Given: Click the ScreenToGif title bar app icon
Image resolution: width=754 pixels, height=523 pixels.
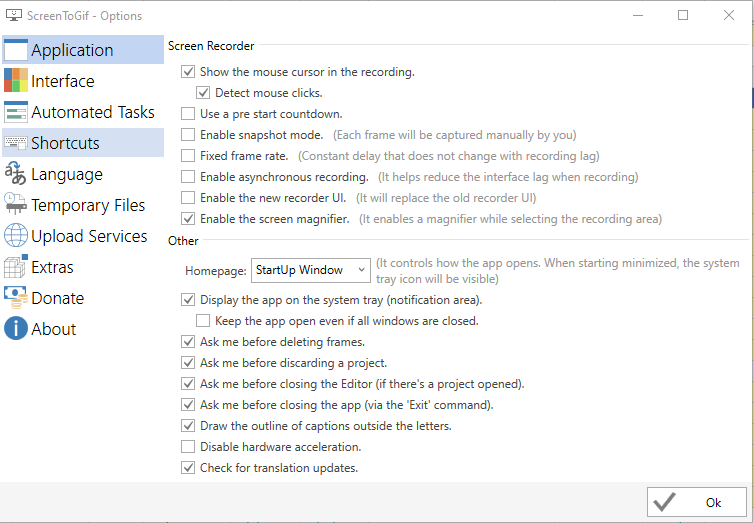Looking at the screenshot, I should point(13,15).
